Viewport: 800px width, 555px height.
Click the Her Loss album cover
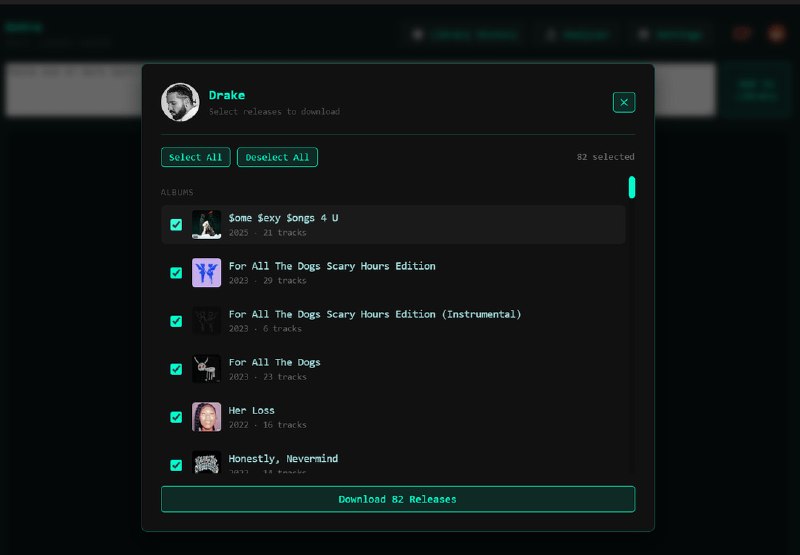(x=206, y=417)
